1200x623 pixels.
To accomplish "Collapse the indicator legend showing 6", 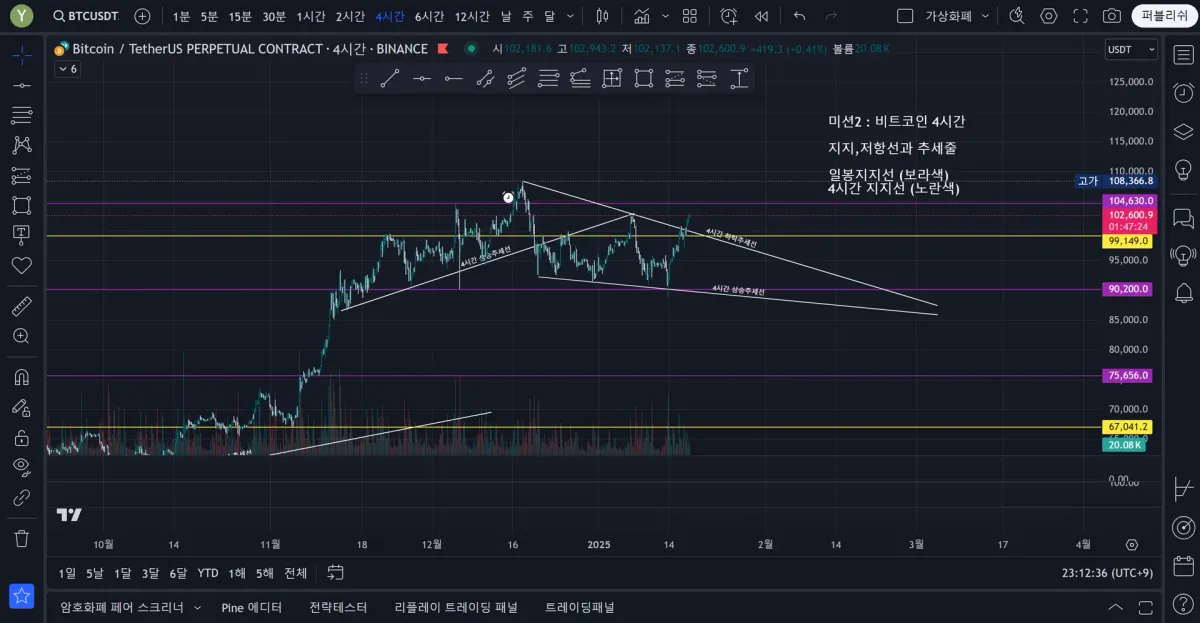I will coord(67,68).
